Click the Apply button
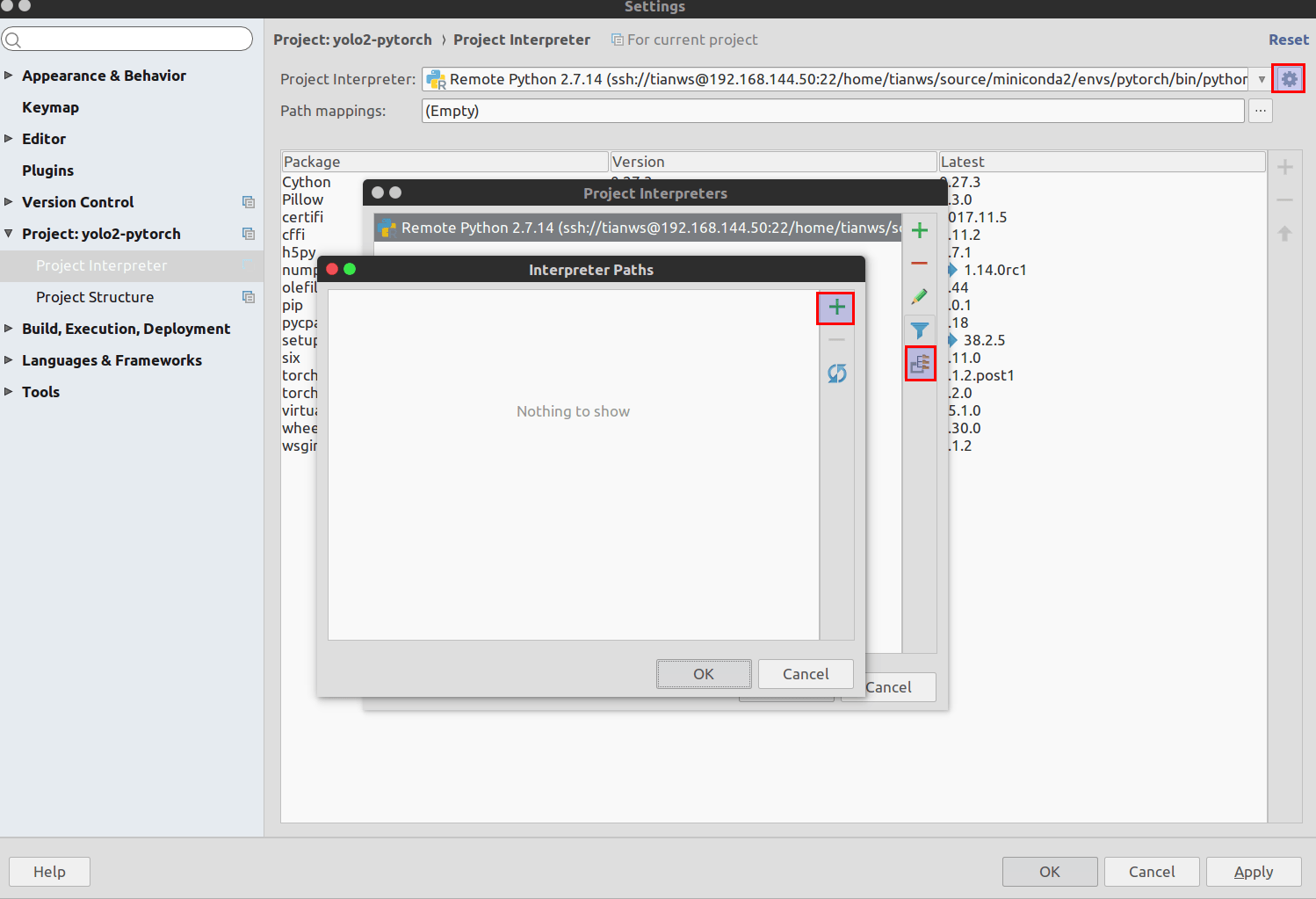The width and height of the screenshot is (1316, 899). coord(1253,872)
